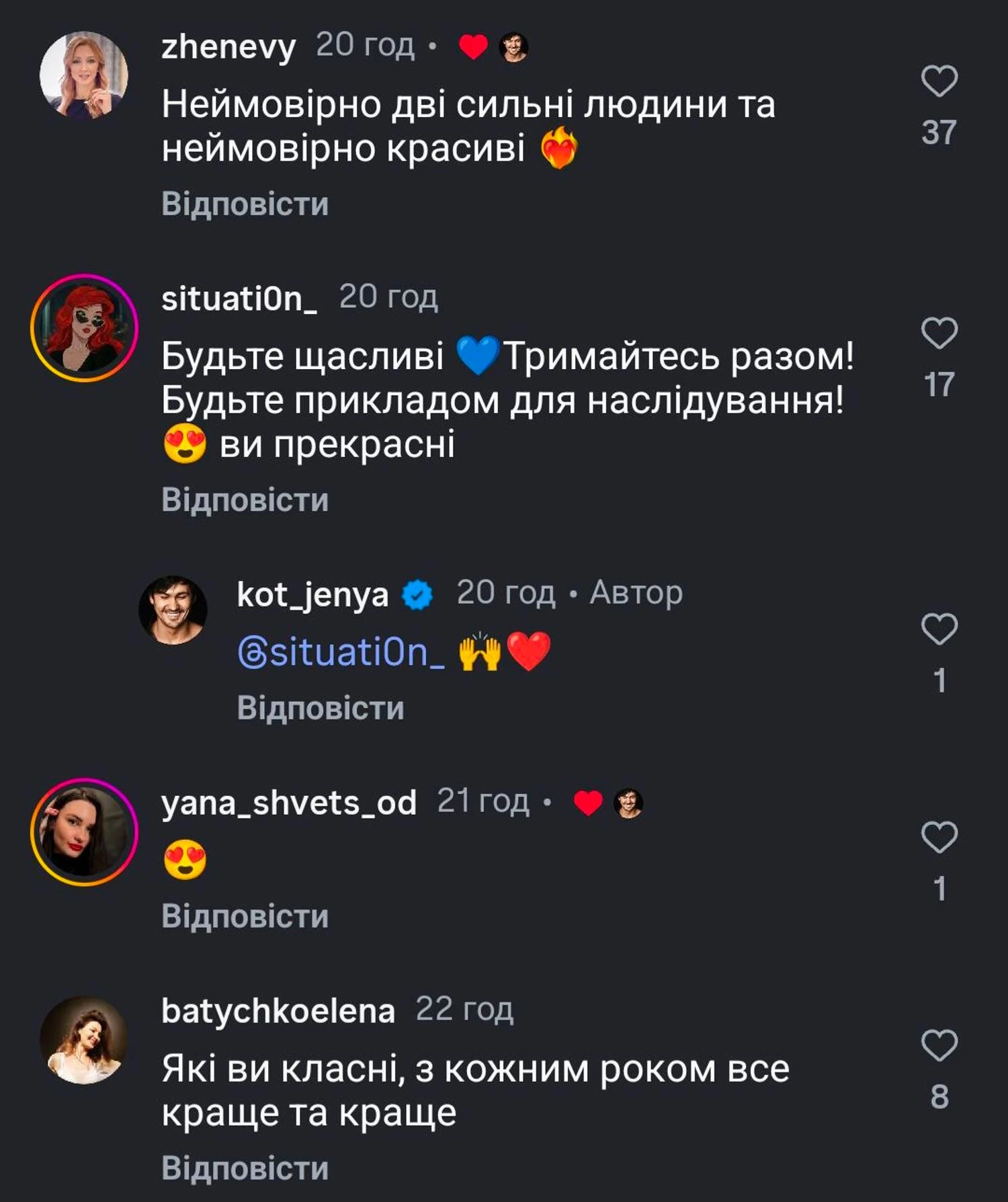Tap kot_jenya's blue verified badge
This screenshot has width=1008, height=1202.
(x=417, y=594)
